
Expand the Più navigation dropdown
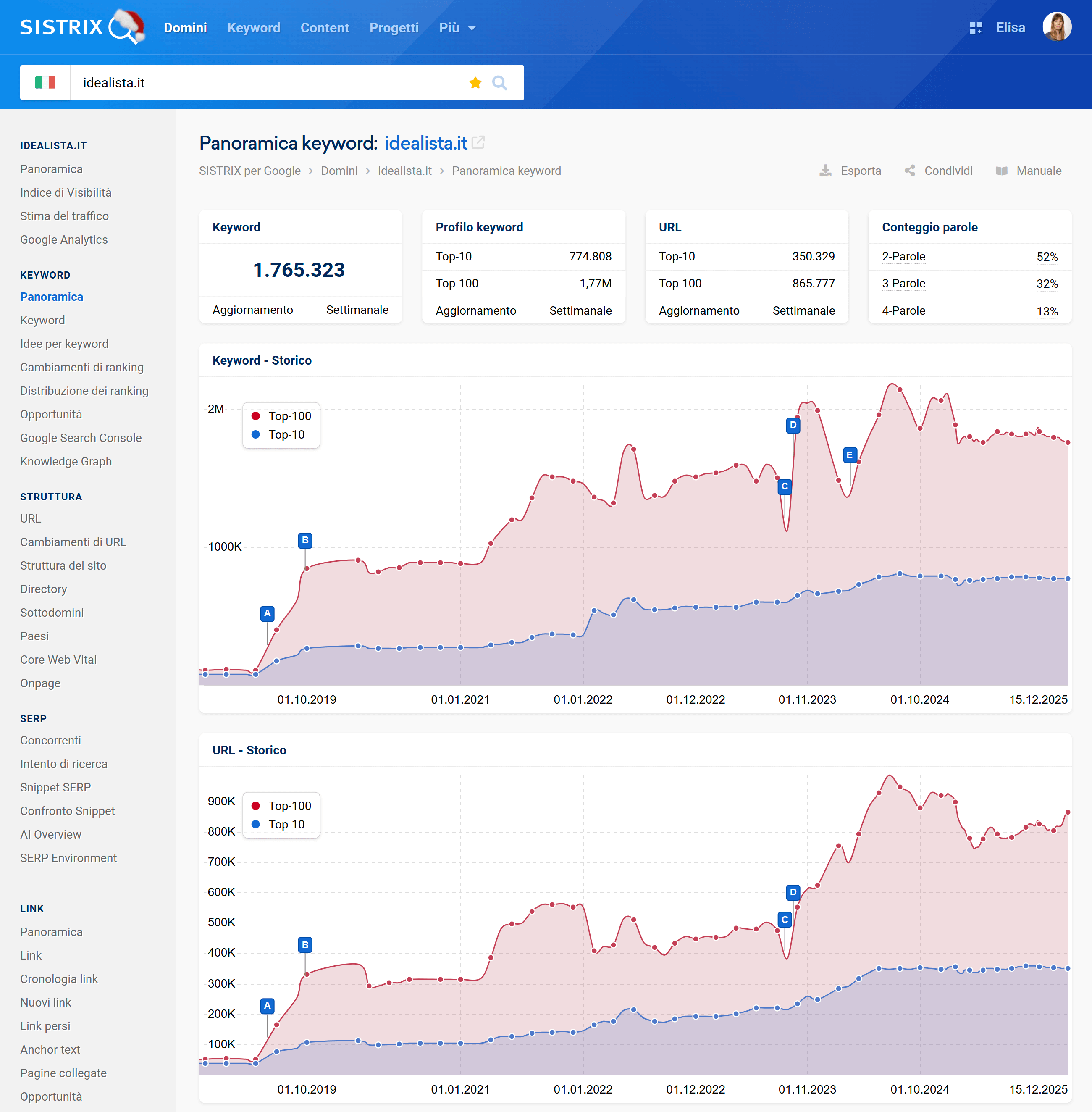(457, 28)
